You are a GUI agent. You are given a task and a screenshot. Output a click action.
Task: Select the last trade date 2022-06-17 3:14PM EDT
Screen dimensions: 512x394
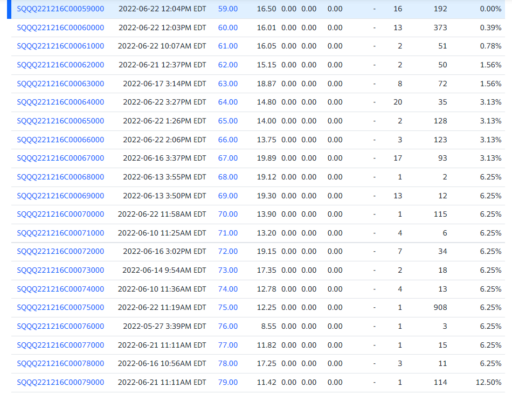164,84
